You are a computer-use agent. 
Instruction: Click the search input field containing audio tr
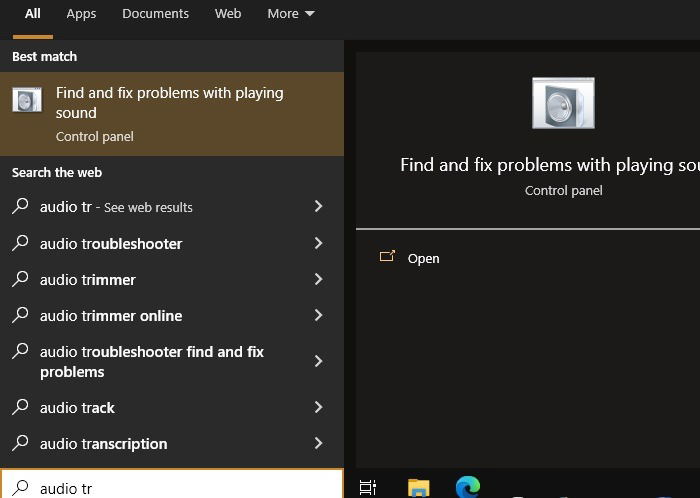(x=172, y=485)
